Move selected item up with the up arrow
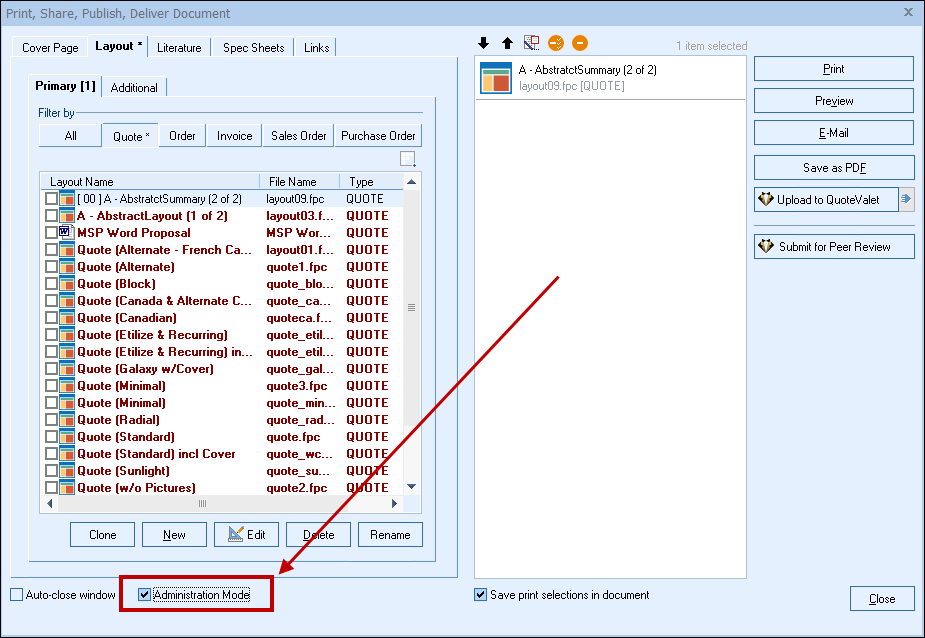The height and width of the screenshot is (638, 925). click(x=507, y=43)
